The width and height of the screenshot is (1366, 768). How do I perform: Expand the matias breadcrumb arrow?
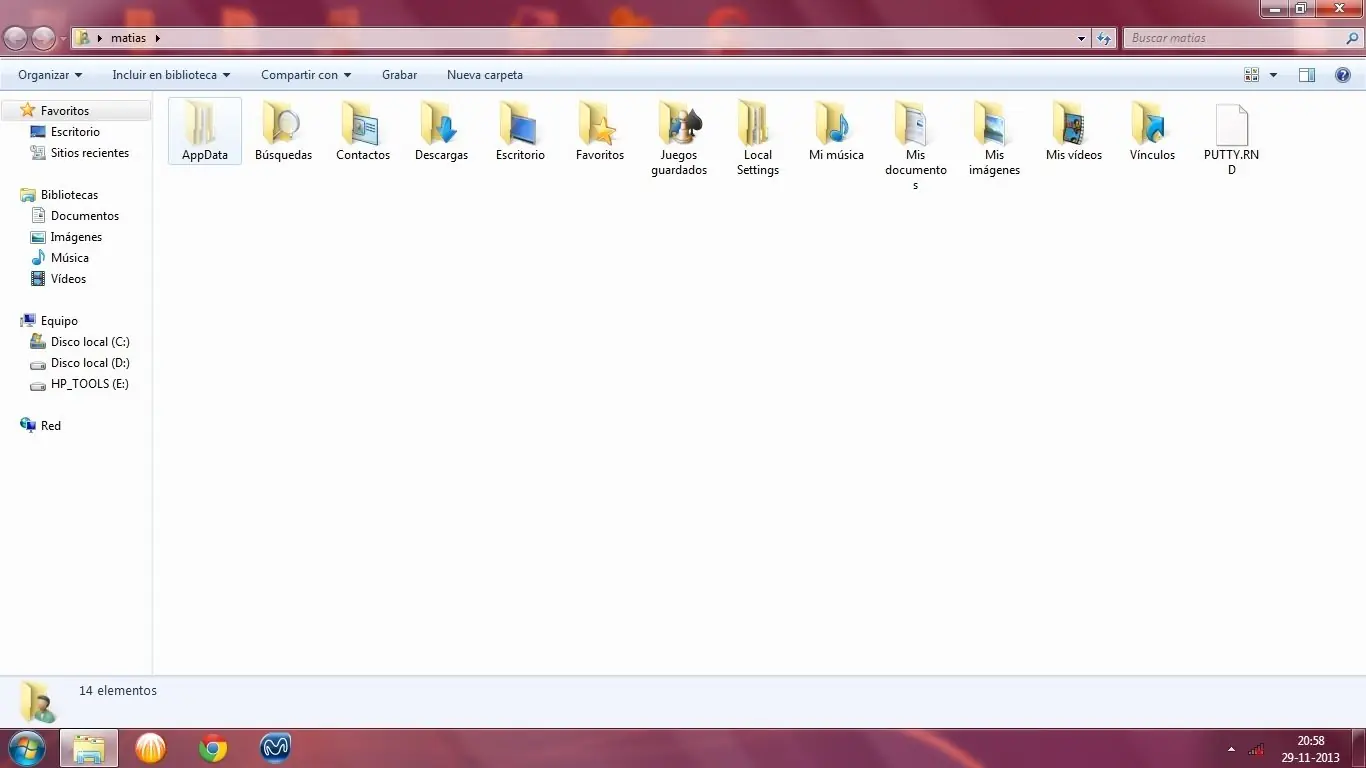158,38
